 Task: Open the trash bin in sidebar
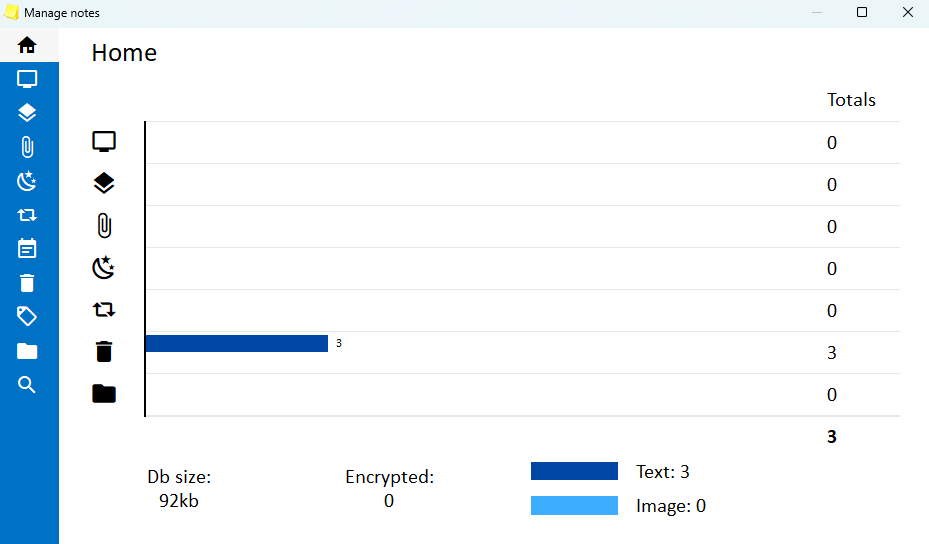click(27, 283)
